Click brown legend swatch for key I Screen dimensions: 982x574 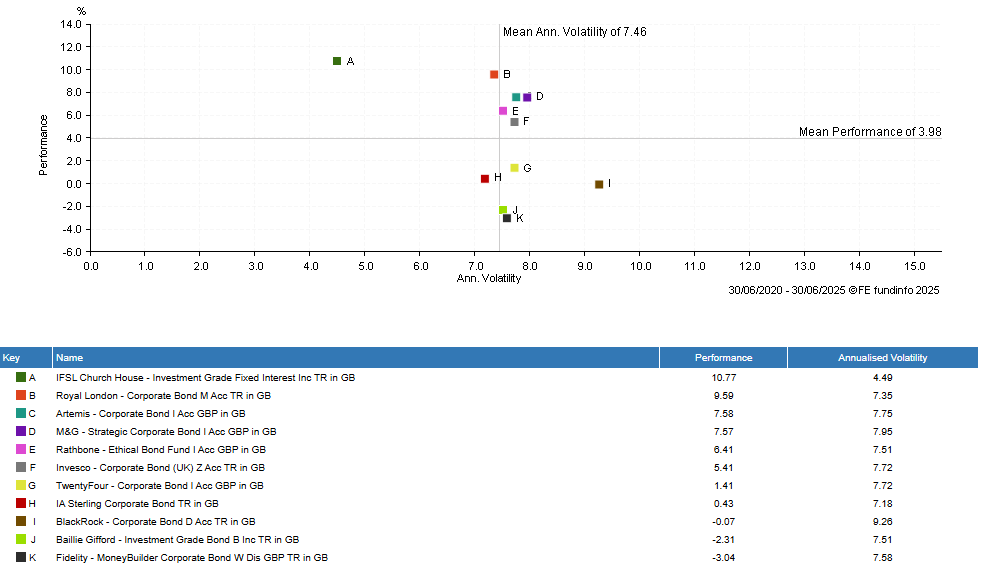tap(21, 521)
